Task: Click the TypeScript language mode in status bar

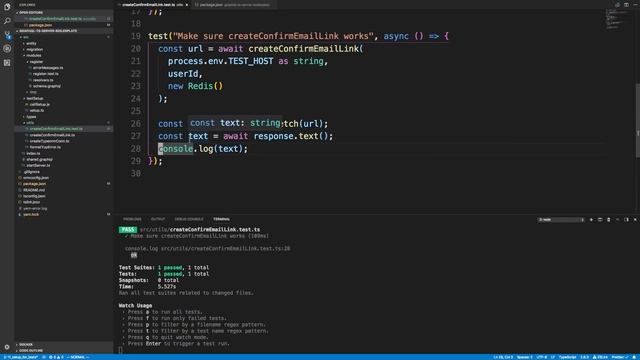Action: coord(567,357)
